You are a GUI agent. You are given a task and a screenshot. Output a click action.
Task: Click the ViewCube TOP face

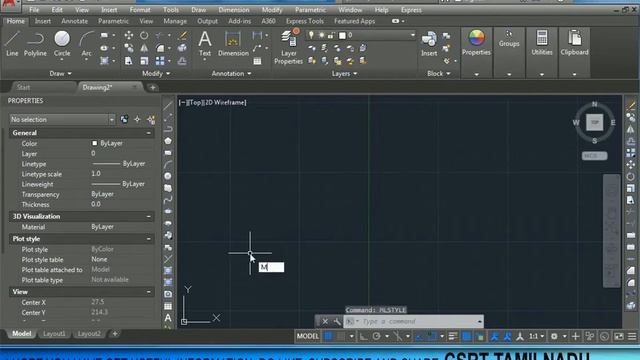595,122
